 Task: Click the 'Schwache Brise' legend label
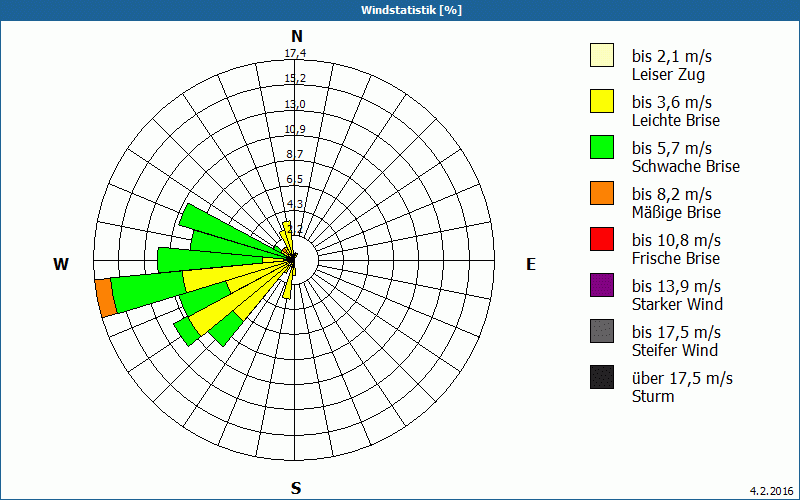click(x=686, y=166)
